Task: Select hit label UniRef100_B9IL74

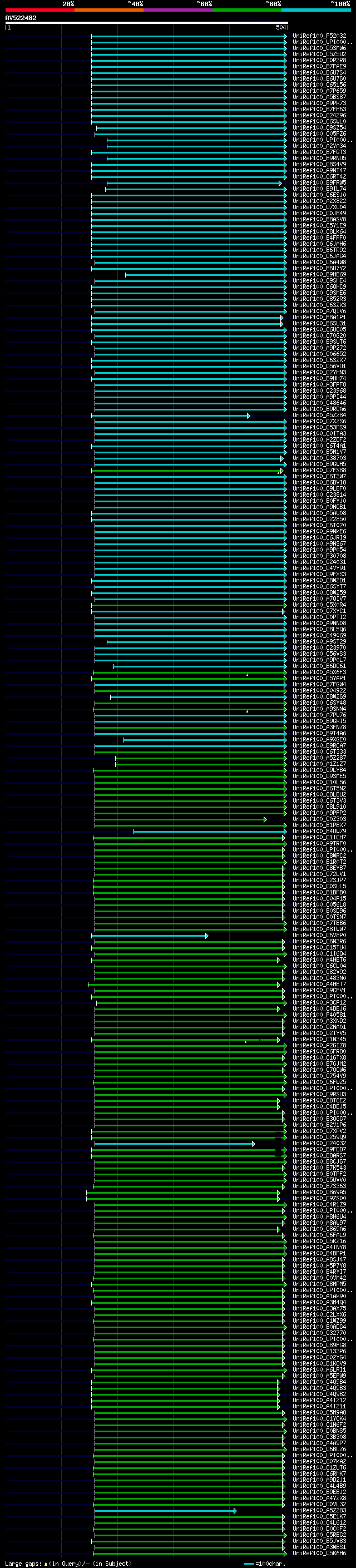Action: [x=319, y=189]
